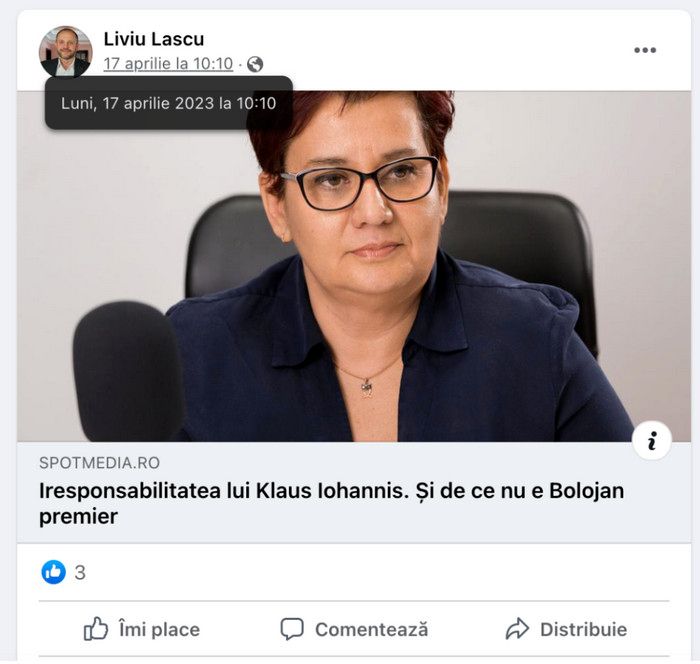The width and height of the screenshot is (700, 664).
Task: Click the SPOTMEDIA.RO source domain
Action: (x=100, y=463)
